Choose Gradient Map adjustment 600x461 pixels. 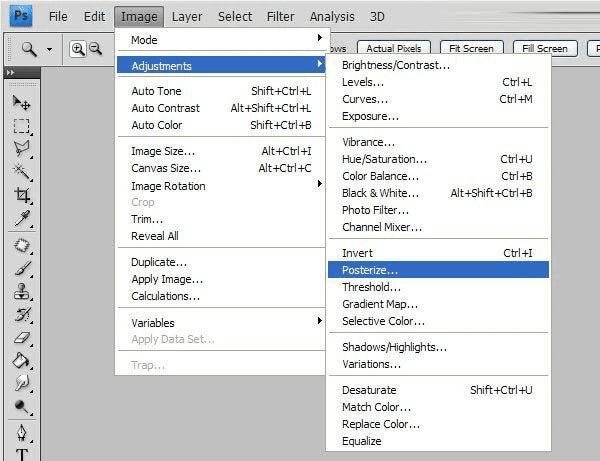438,304
